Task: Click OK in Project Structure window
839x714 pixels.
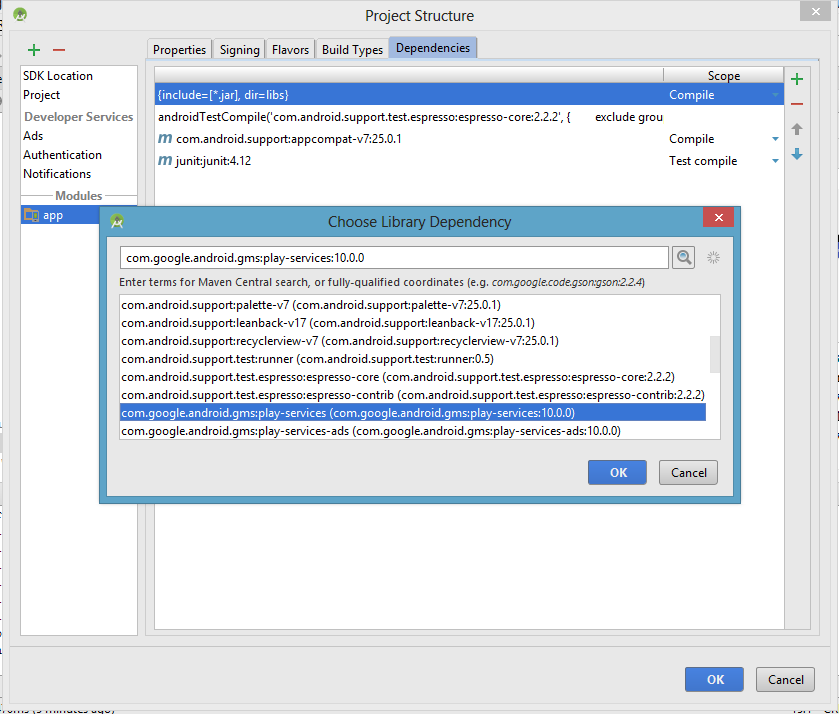Action: click(x=714, y=679)
